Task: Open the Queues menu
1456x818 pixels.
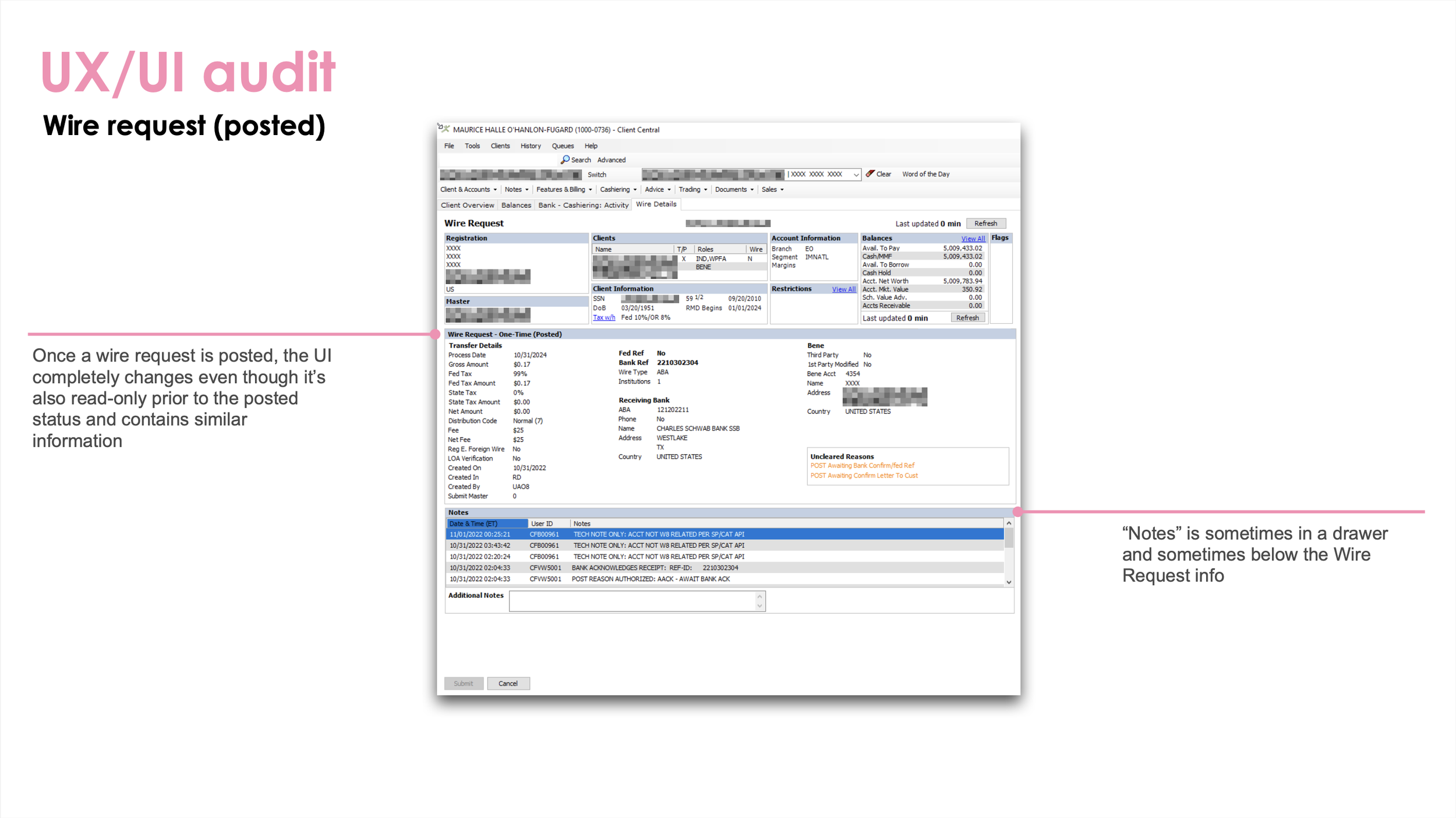Action: tap(562, 146)
